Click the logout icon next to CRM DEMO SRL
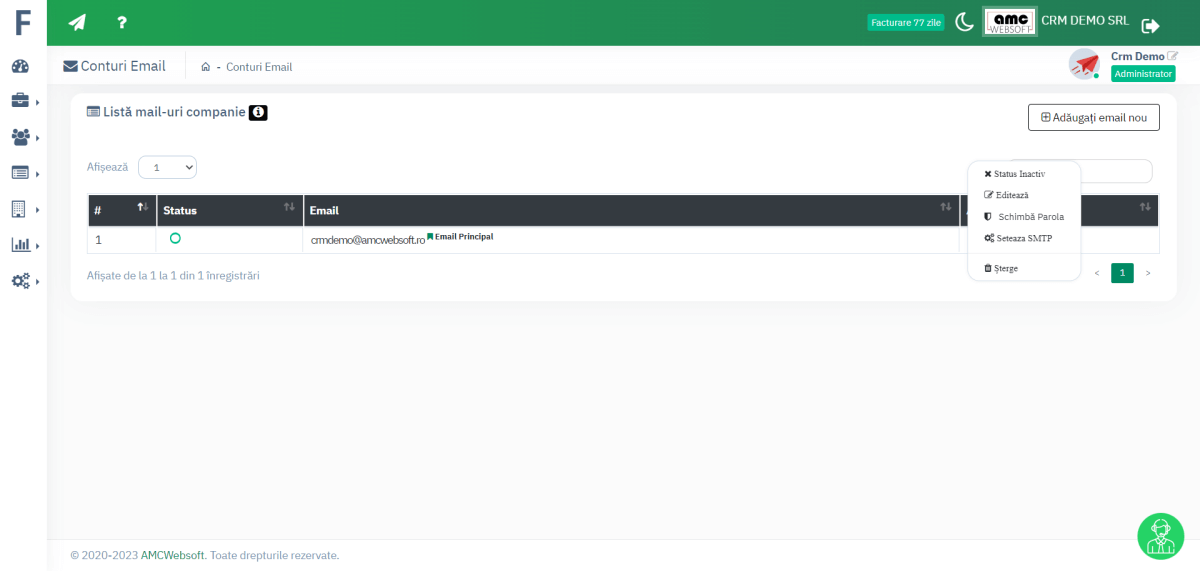Image resolution: width=1200 pixels, height=571 pixels. (1150, 26)
